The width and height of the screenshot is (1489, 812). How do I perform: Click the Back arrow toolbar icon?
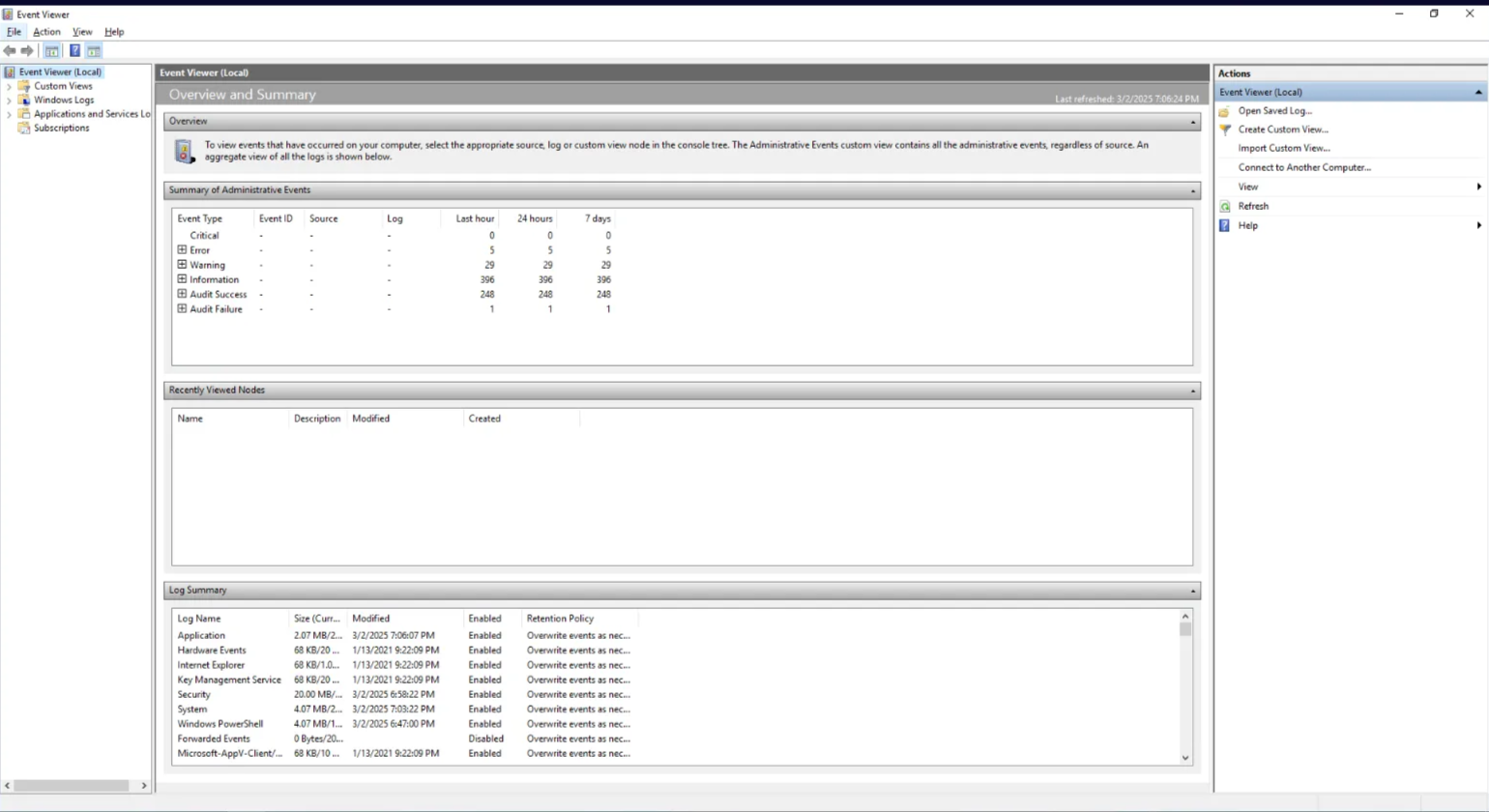[10, 50]
